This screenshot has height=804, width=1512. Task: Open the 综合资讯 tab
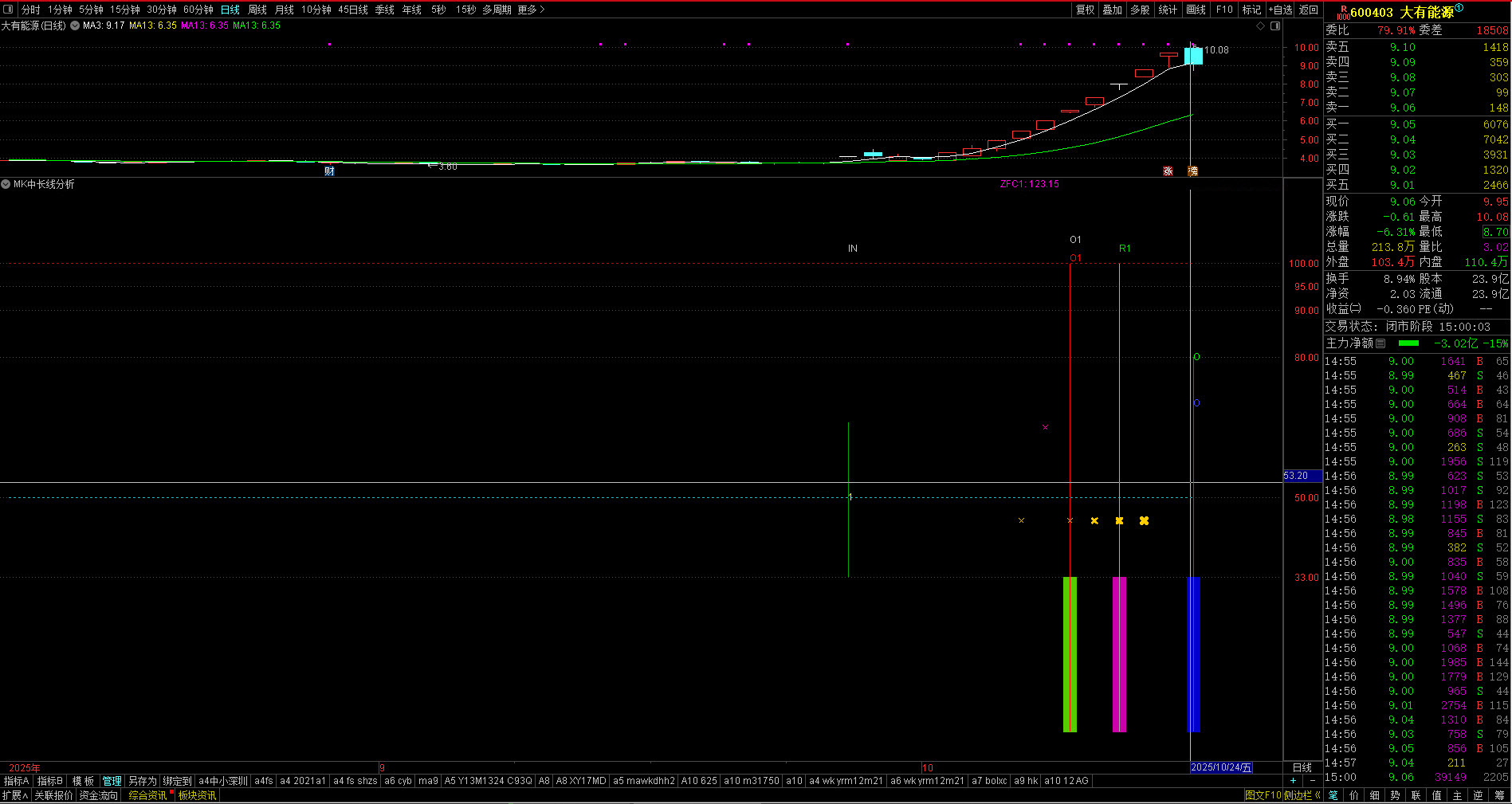tap(148, 795)
